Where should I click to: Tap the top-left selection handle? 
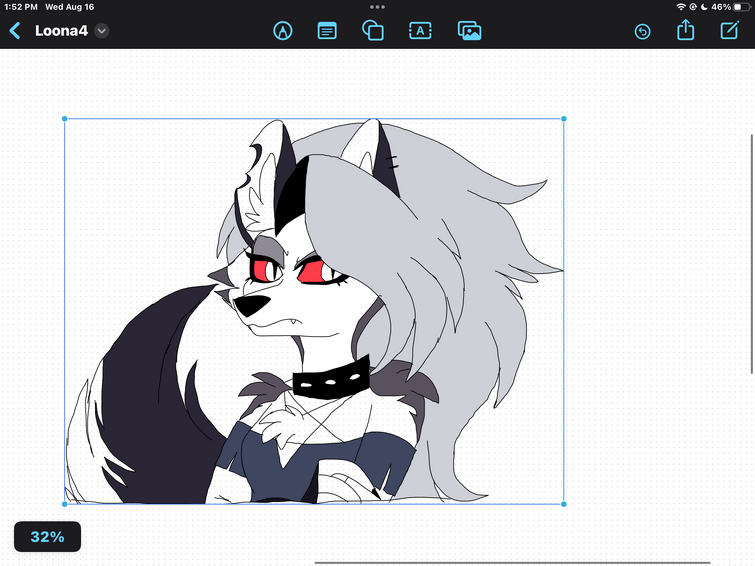[x=65, y=118]
